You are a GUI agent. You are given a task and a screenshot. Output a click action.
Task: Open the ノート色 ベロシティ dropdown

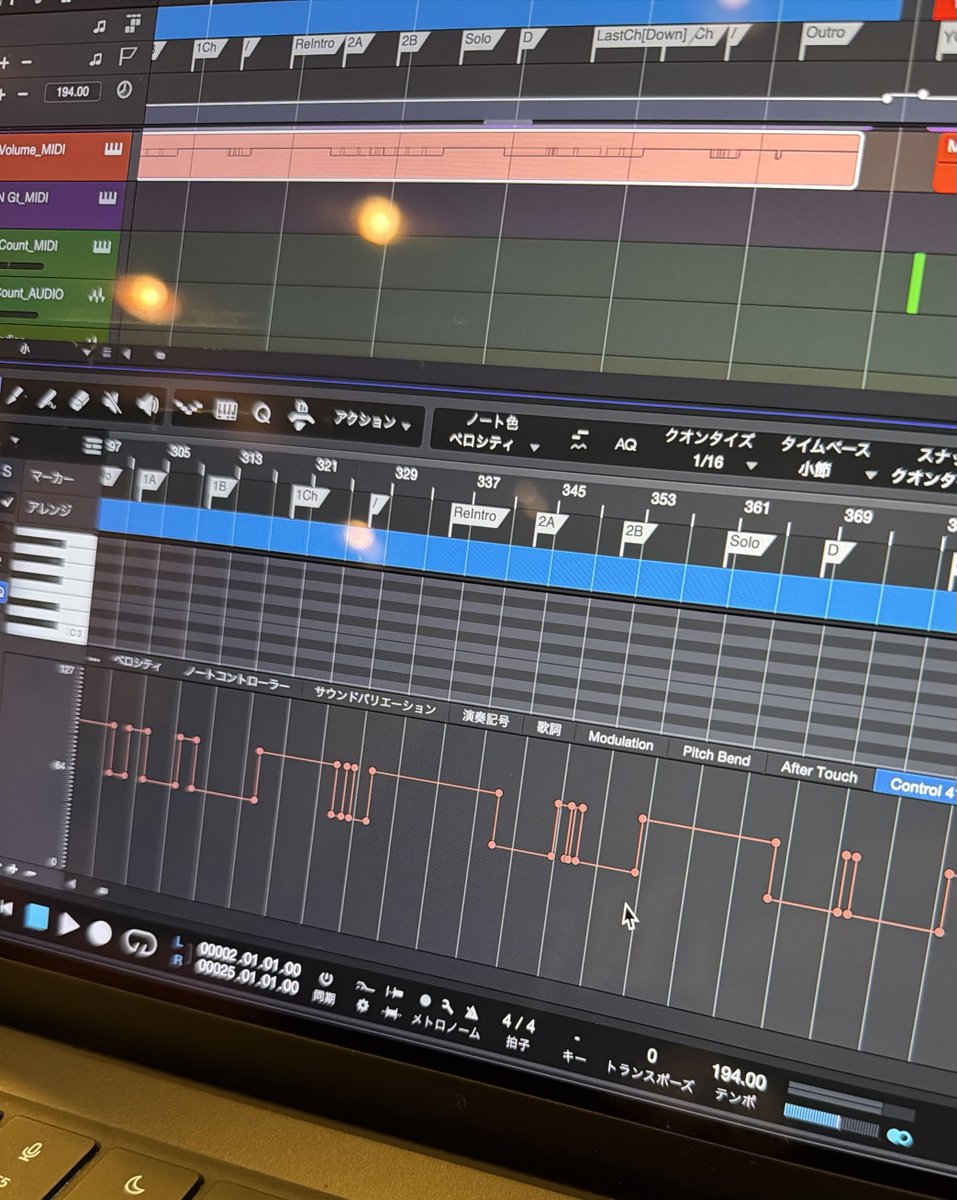coord(493,432)
